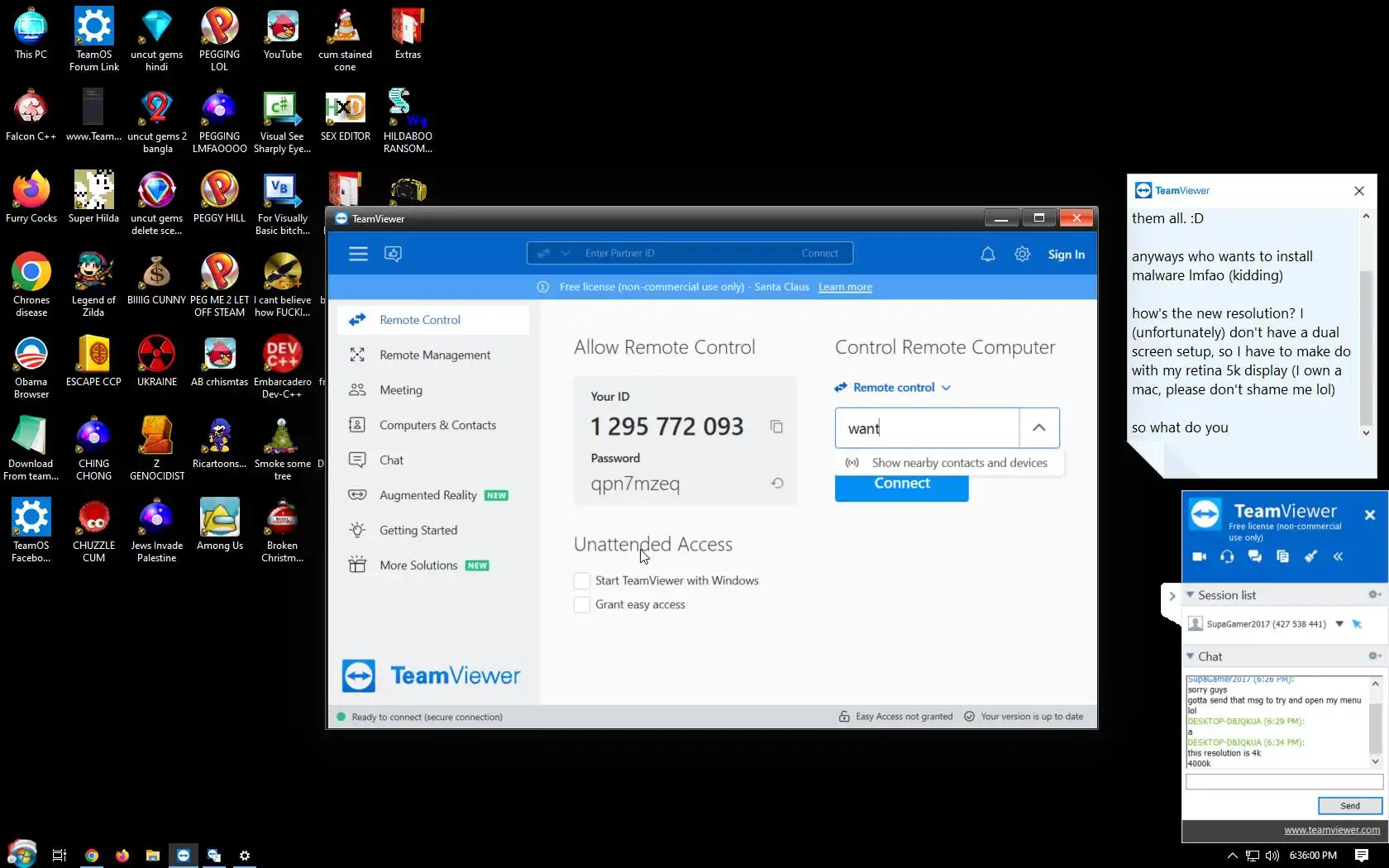
Task: Refresh the random password
Action: click(x=777, y=483)
